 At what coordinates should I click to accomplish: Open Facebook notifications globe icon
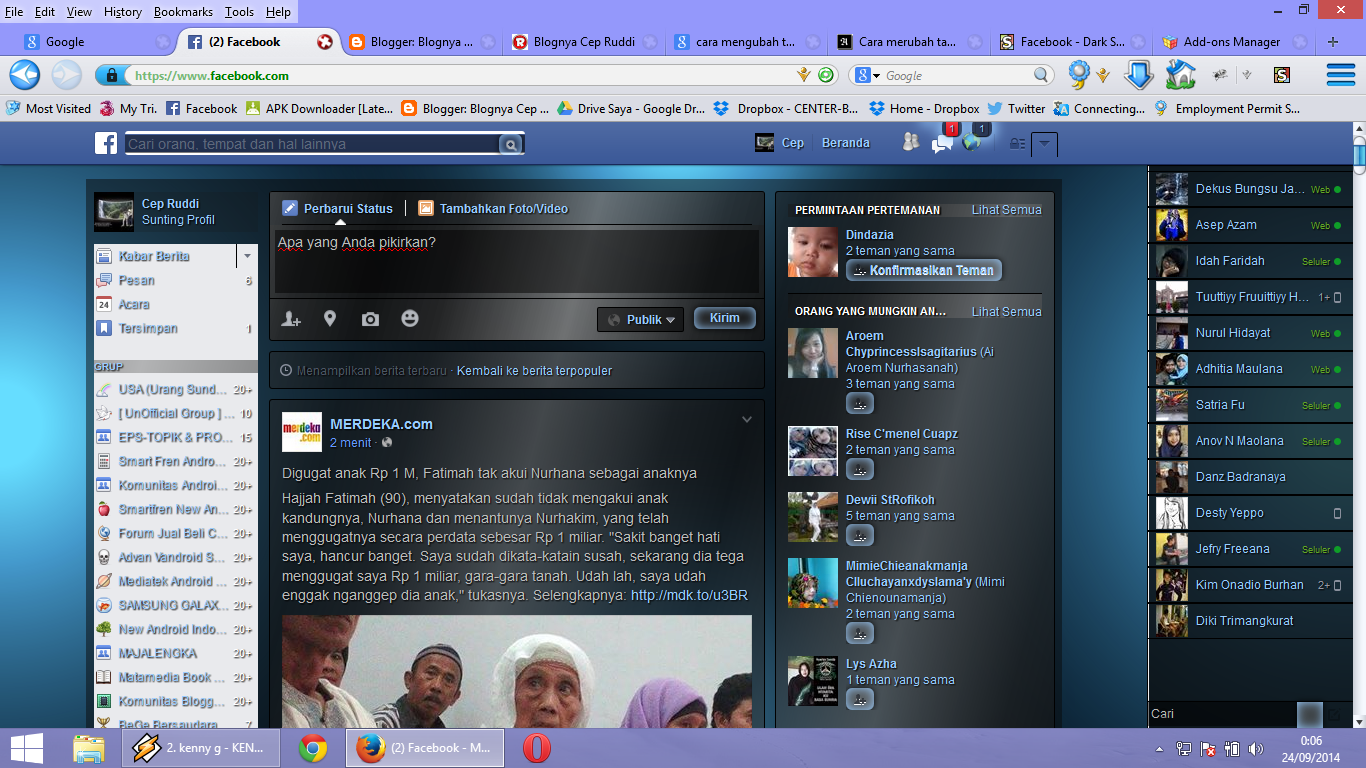point(972,143)
